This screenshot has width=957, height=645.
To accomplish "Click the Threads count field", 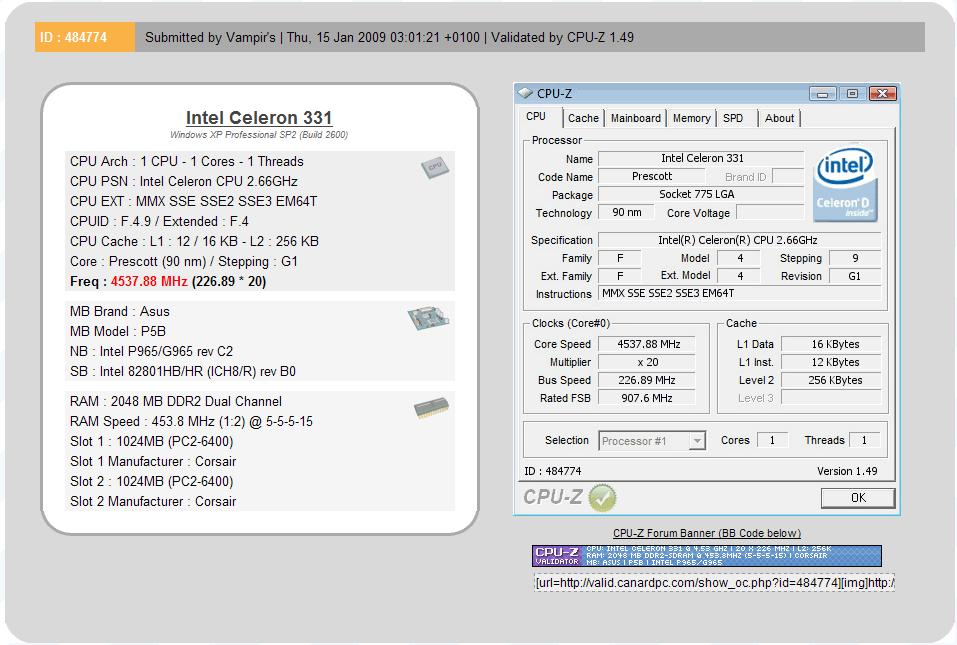I will [864, 440].
